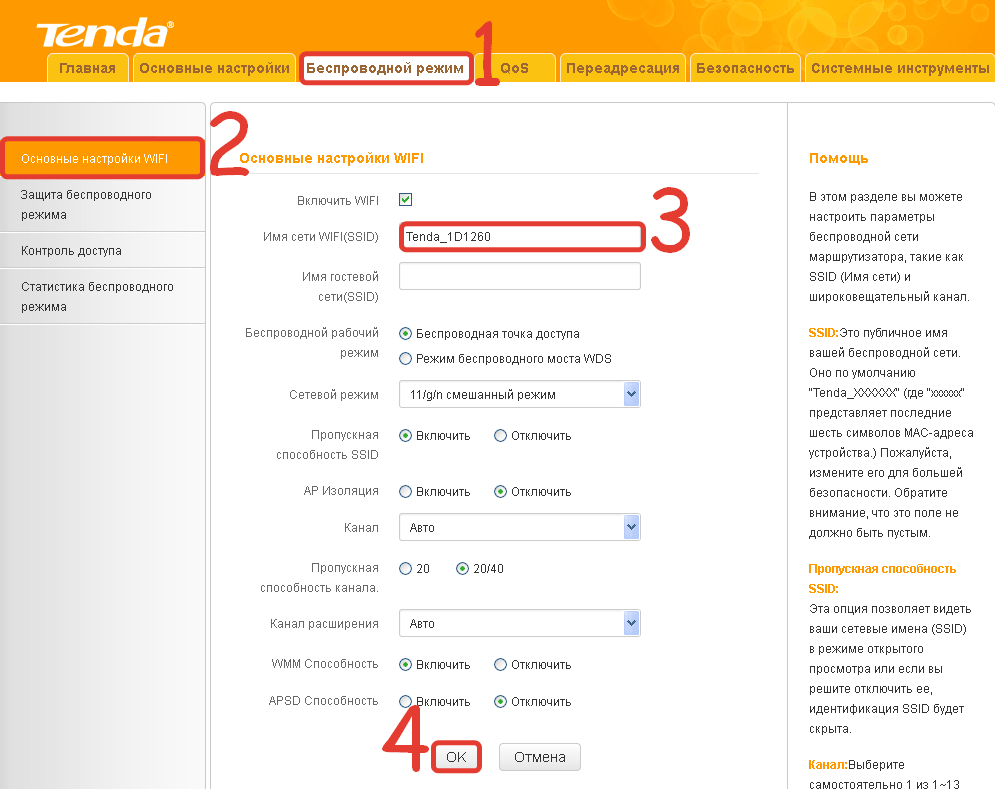The width and height of the screenshot is (995, 789).
Task: Open the Беспроводной режим tab
Action: (385, 68)
